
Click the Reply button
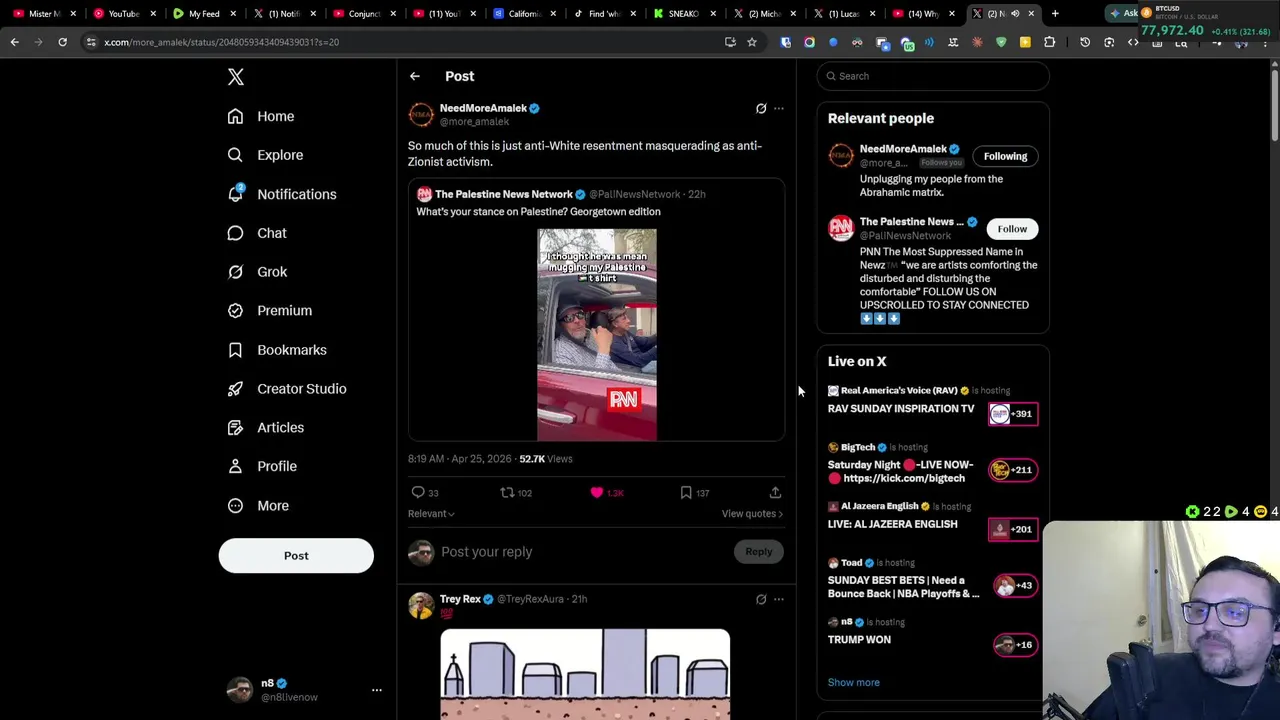(x=758, y=552)
